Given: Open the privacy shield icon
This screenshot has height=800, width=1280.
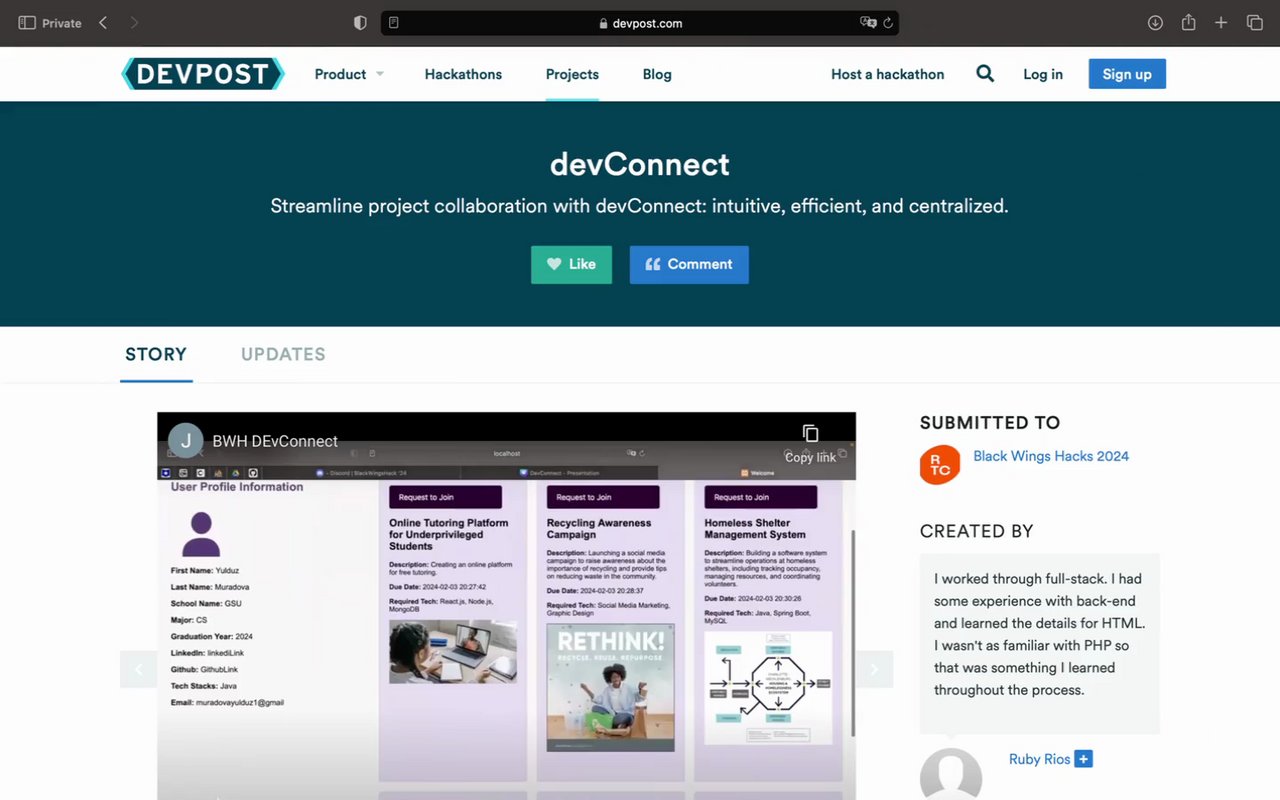Looking at the screenshot, I should pyautogui.click(x=360, y=22).
